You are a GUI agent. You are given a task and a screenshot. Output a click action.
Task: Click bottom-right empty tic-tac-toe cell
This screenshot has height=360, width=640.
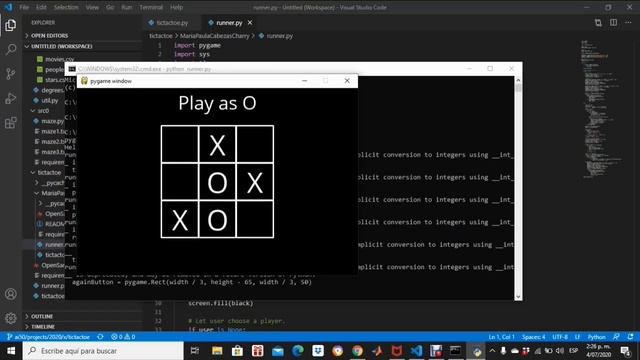pyautogui.click(x=255, y=220)
